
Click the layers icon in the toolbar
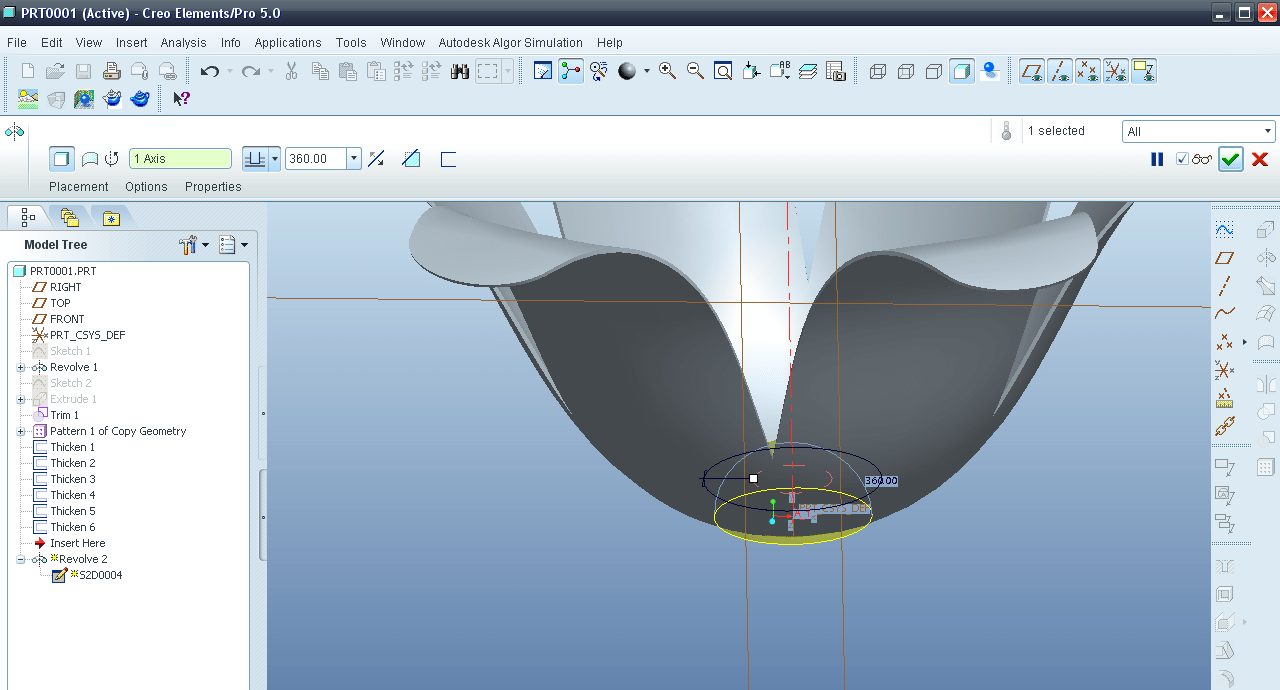808,71
